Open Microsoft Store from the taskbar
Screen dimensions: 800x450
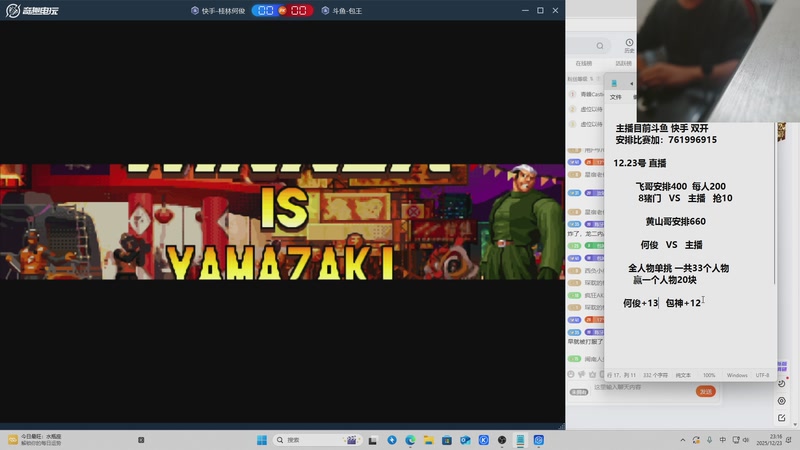click(x=447, y=440)
